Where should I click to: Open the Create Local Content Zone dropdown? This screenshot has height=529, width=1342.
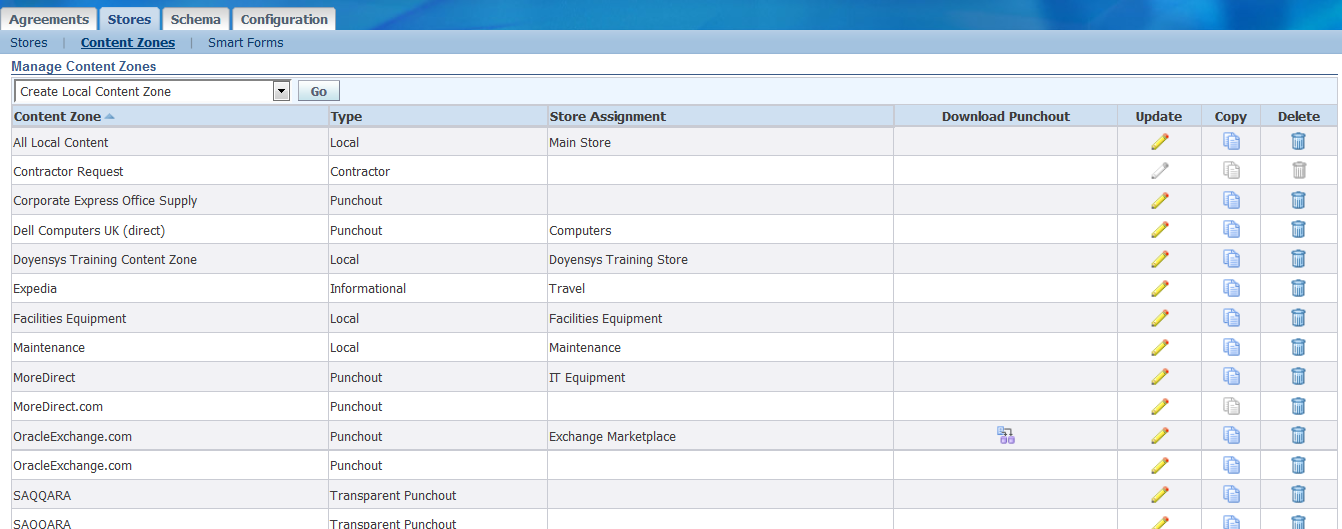pyautogui.click(x=152, y=91)
